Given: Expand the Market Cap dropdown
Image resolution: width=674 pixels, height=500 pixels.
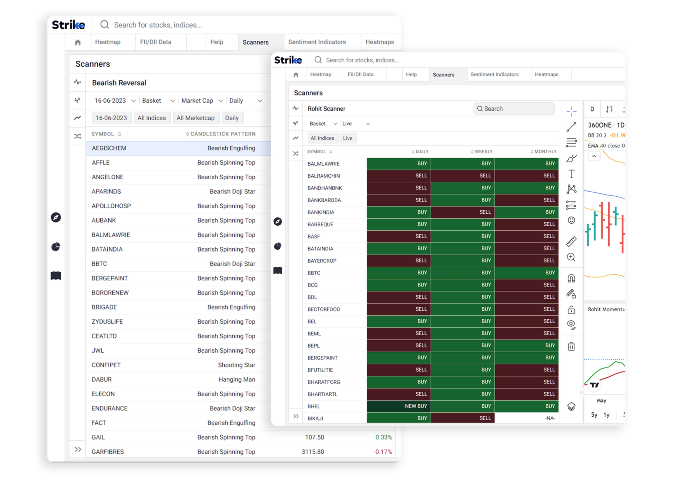Looking at the screenshot, I should (202, 101).
